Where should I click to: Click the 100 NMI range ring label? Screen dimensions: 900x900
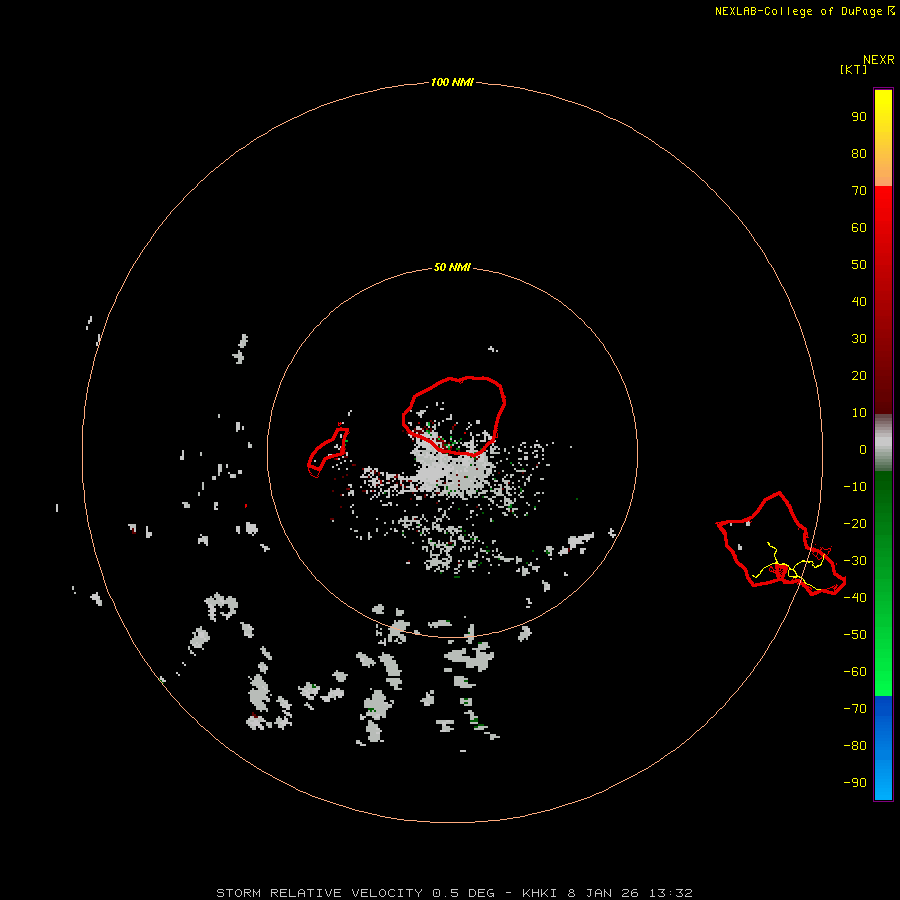pyautogui.click(x=452, y=83)
